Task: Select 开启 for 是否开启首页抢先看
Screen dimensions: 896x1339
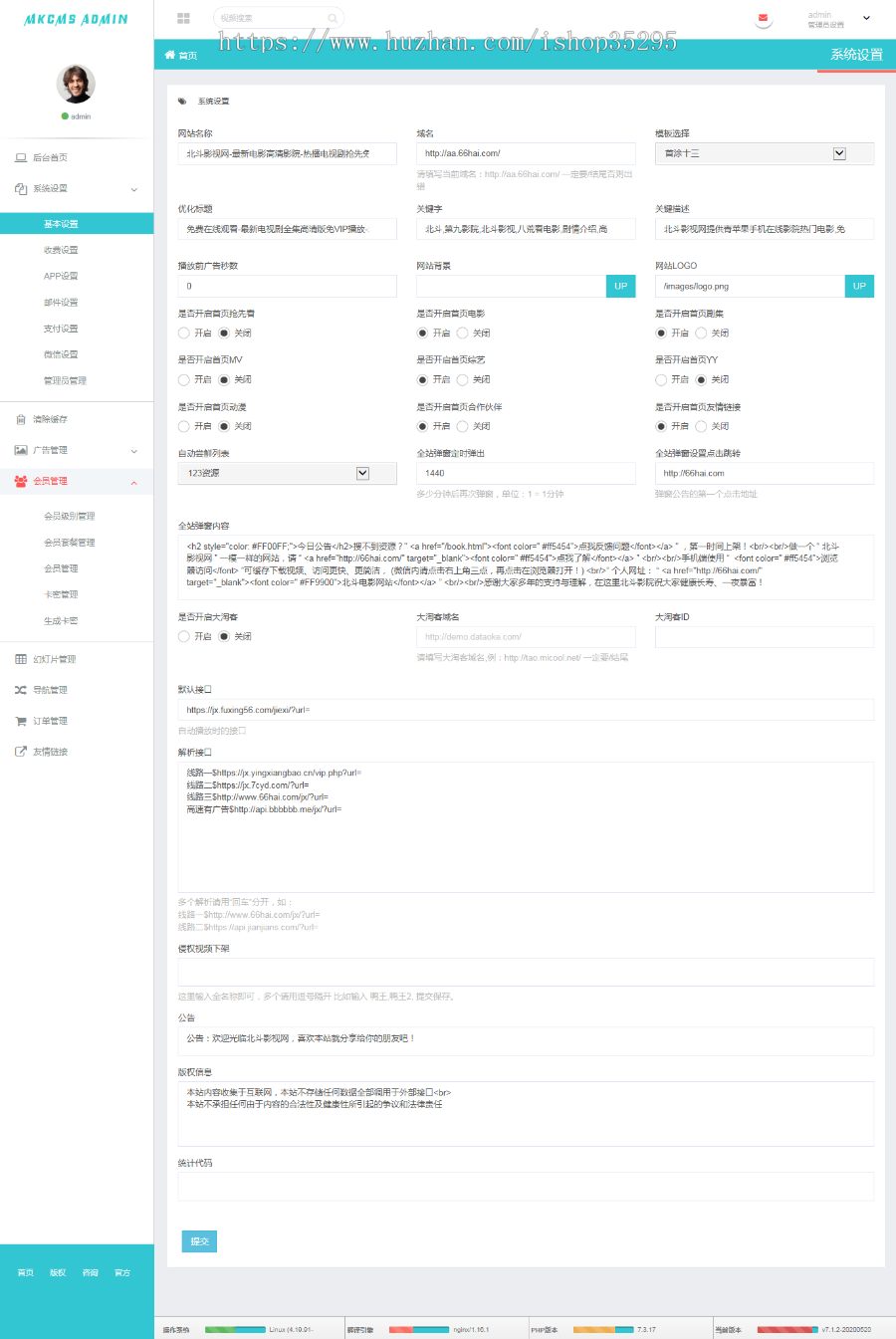Action: point(184,334)
